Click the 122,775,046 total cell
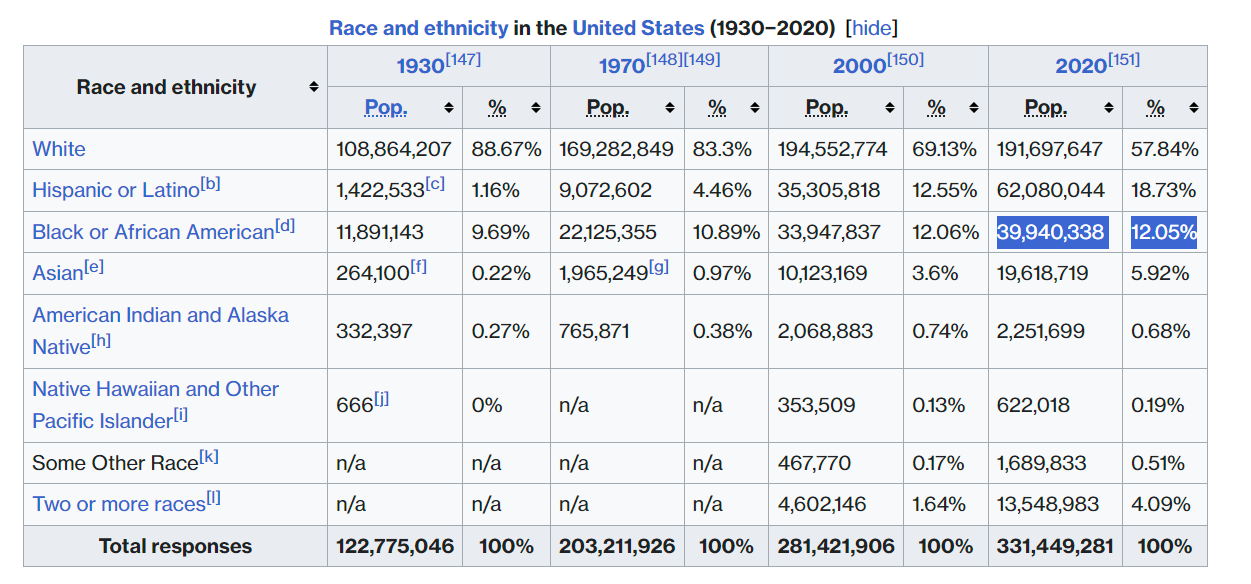 395,546
